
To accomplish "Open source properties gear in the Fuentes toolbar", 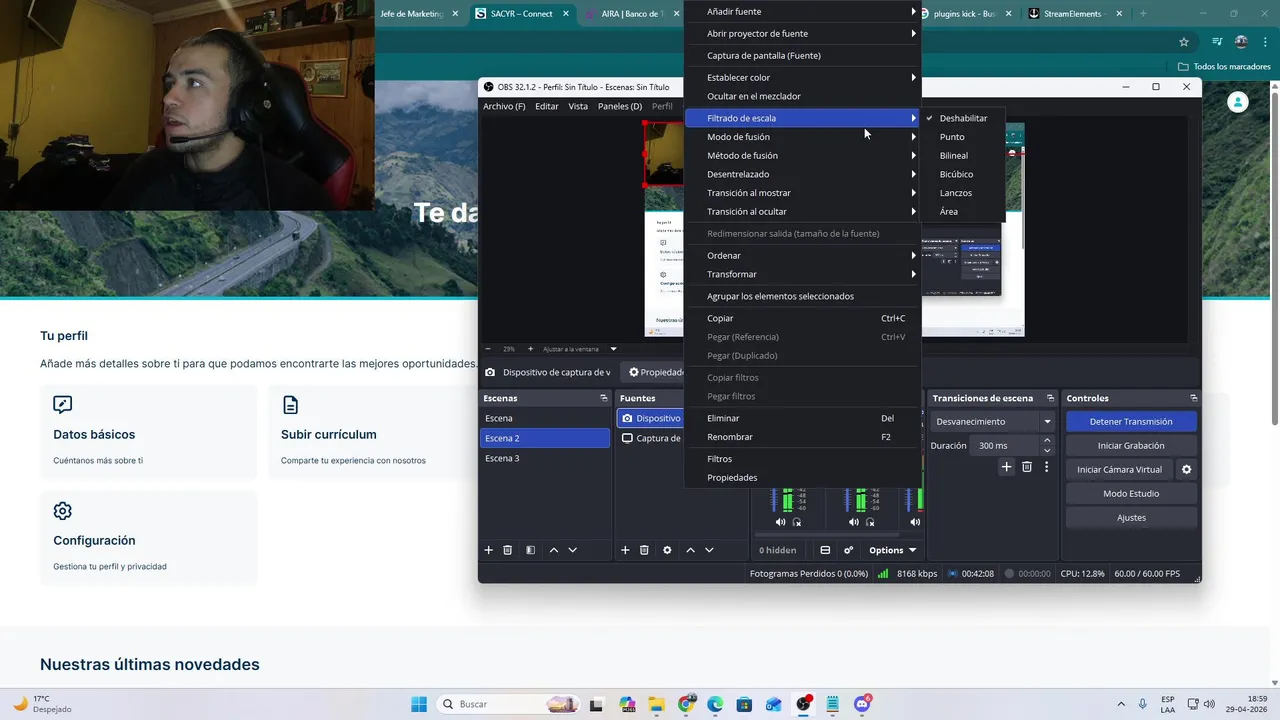I will (x=667, y=550).
